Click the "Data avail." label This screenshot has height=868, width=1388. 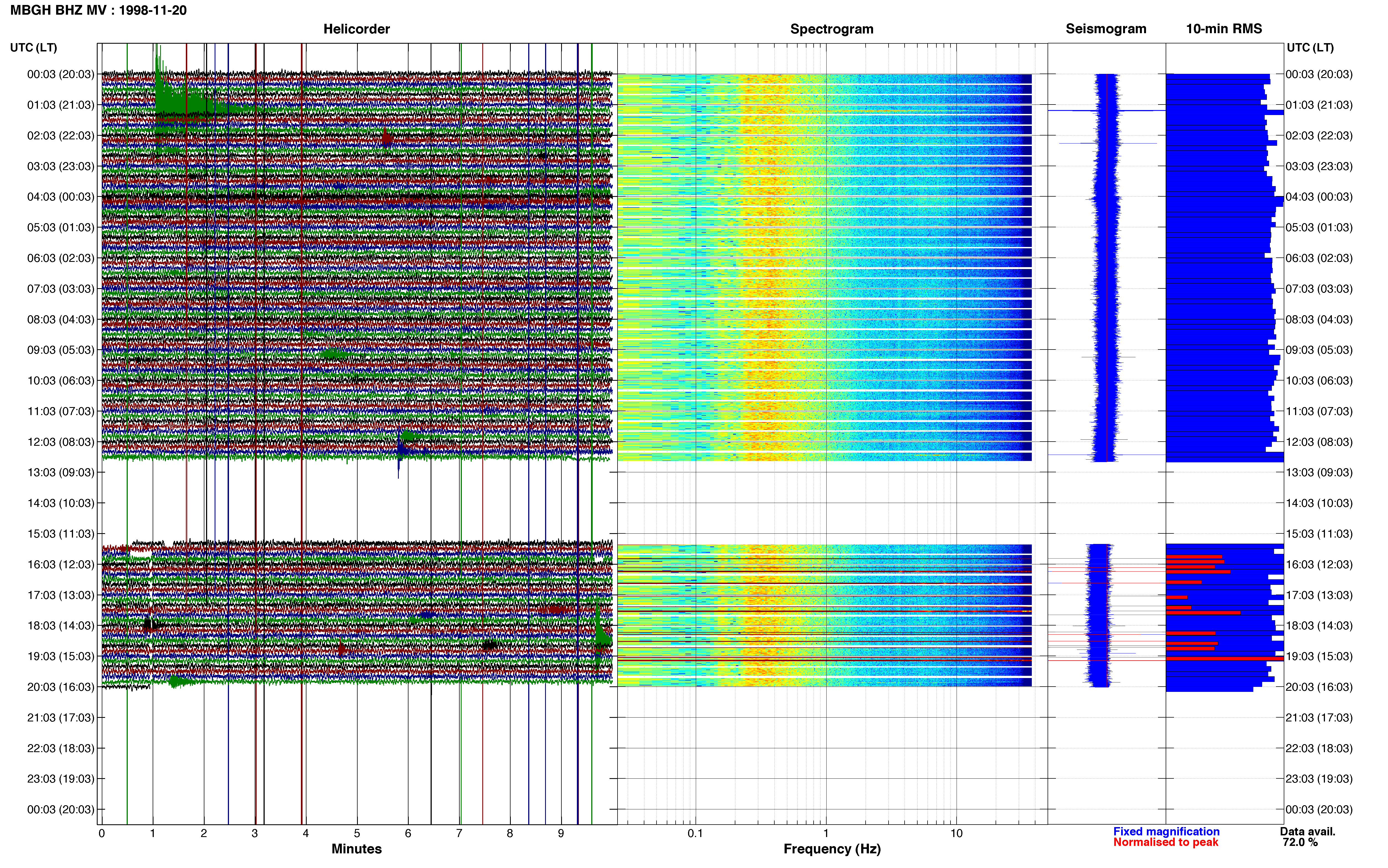pyautogui.click(x=1308, y=831)
